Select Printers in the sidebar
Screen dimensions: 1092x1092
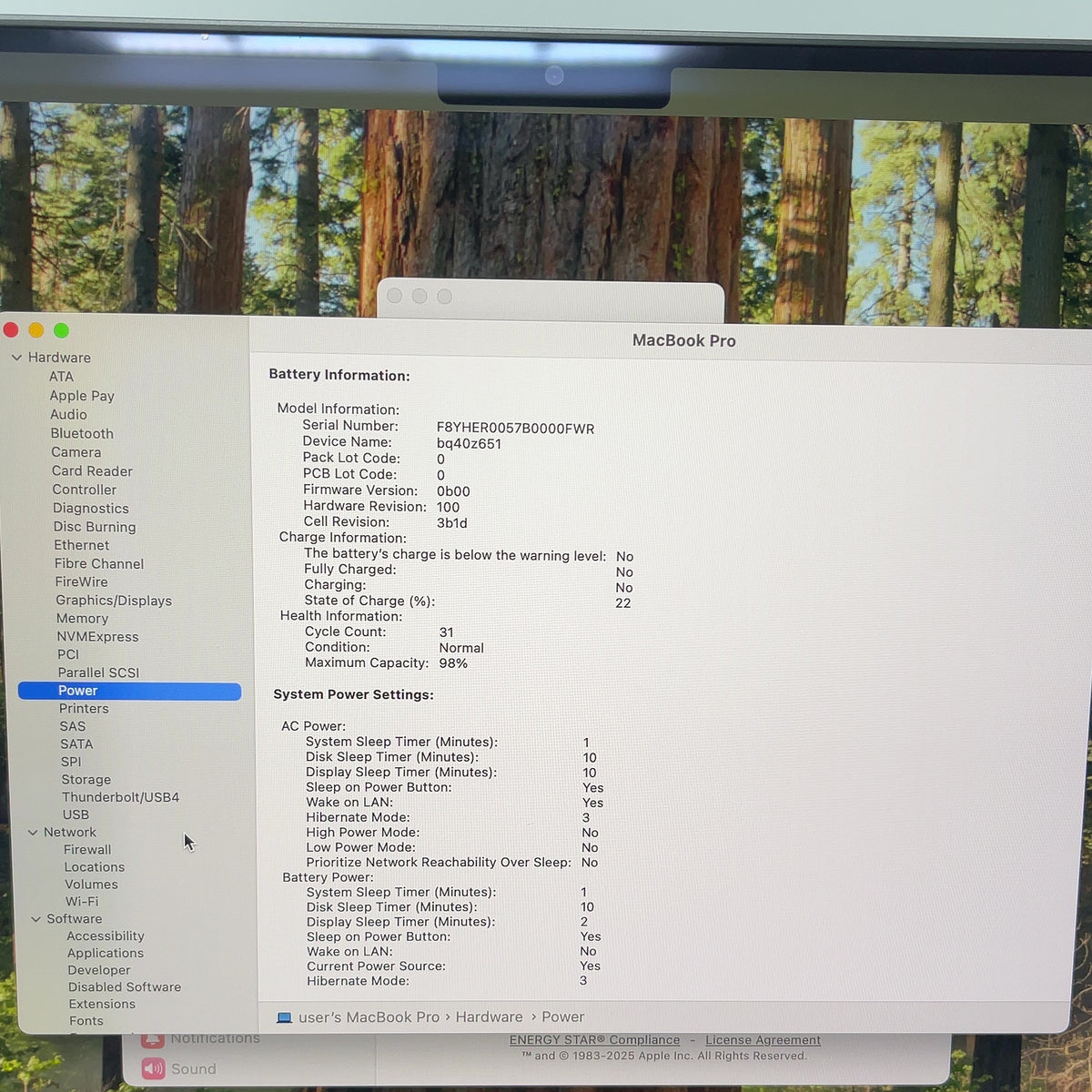pyautogui.click(x=84, y=709)
